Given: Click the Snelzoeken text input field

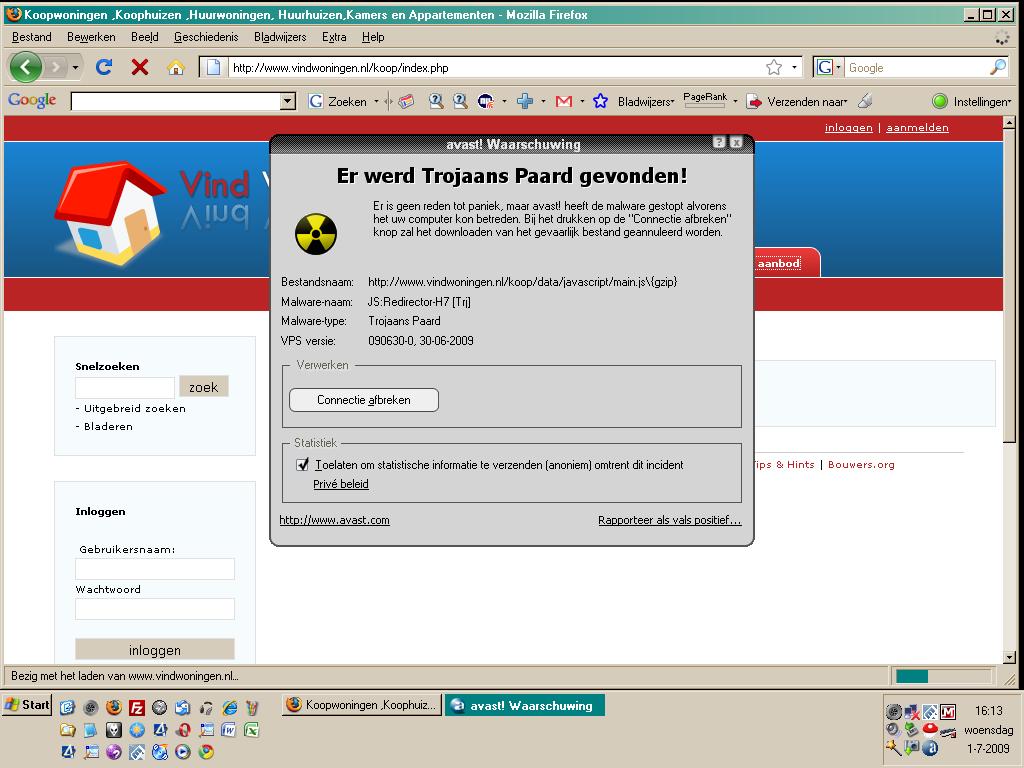Looking at the screenshot, I should pyautogui.click(x=125, y=387).
